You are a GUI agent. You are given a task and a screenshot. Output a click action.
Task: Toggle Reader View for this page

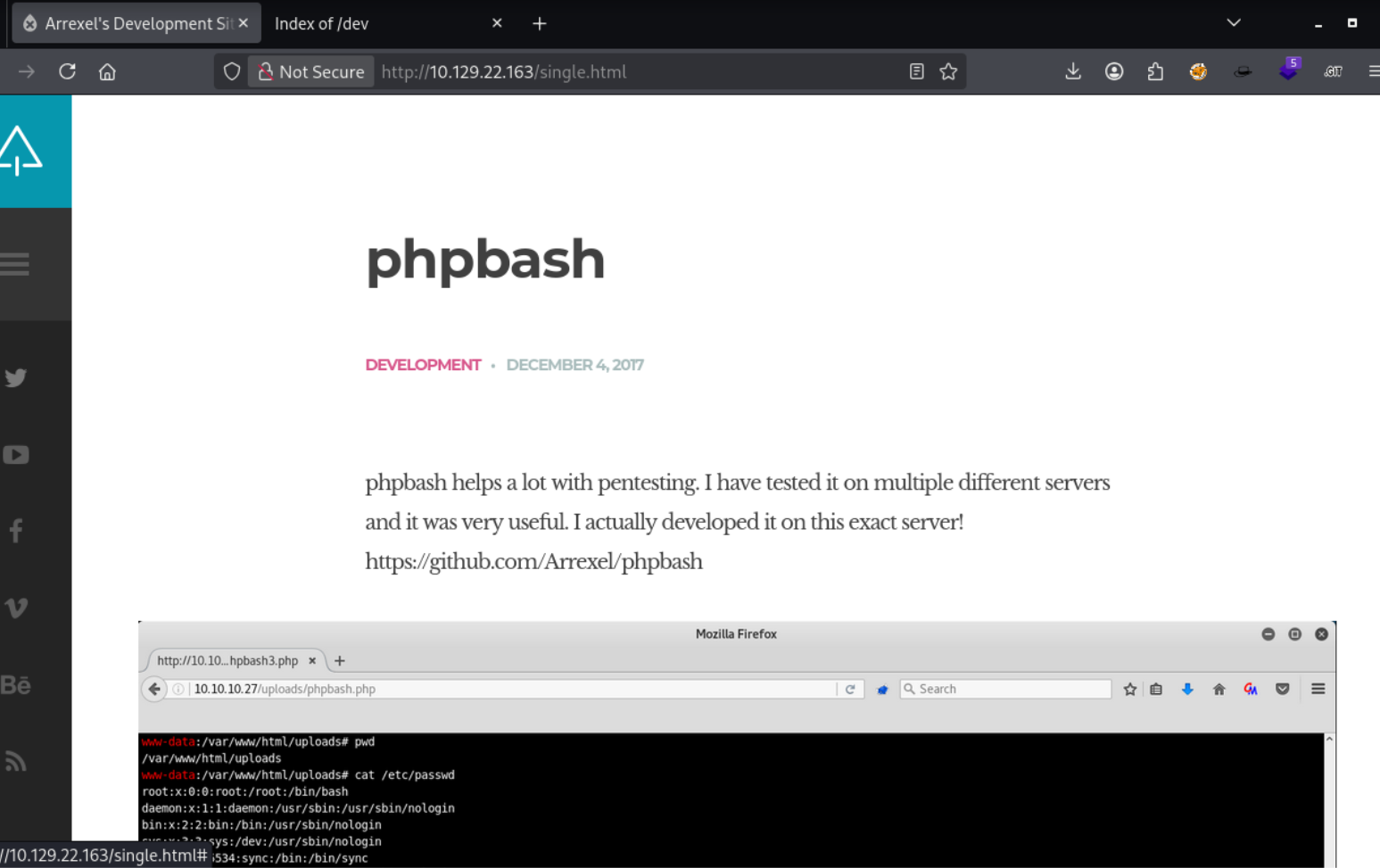point(916,71)
